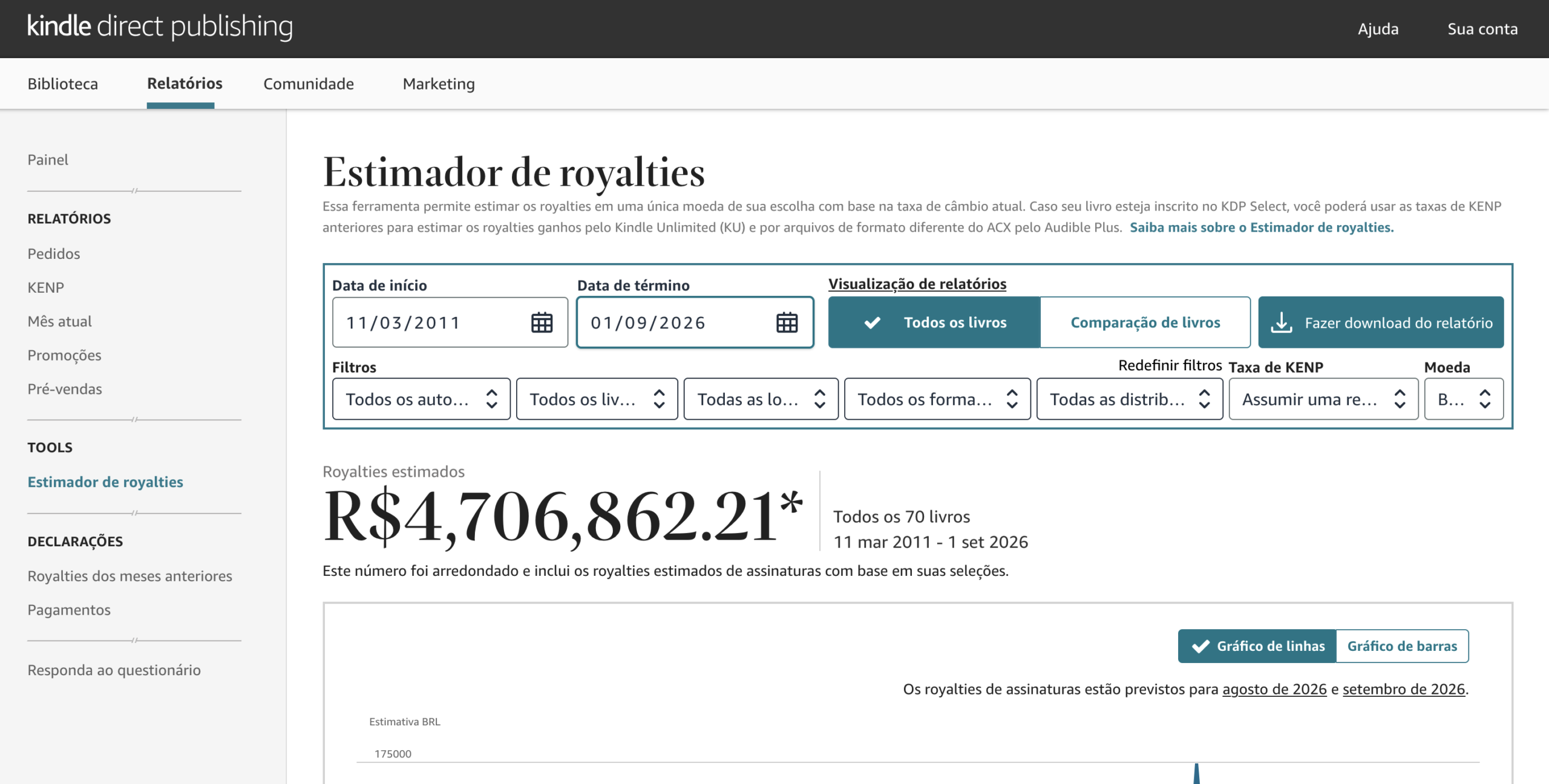Open the Marketing tab

click(x=439, y=83)
